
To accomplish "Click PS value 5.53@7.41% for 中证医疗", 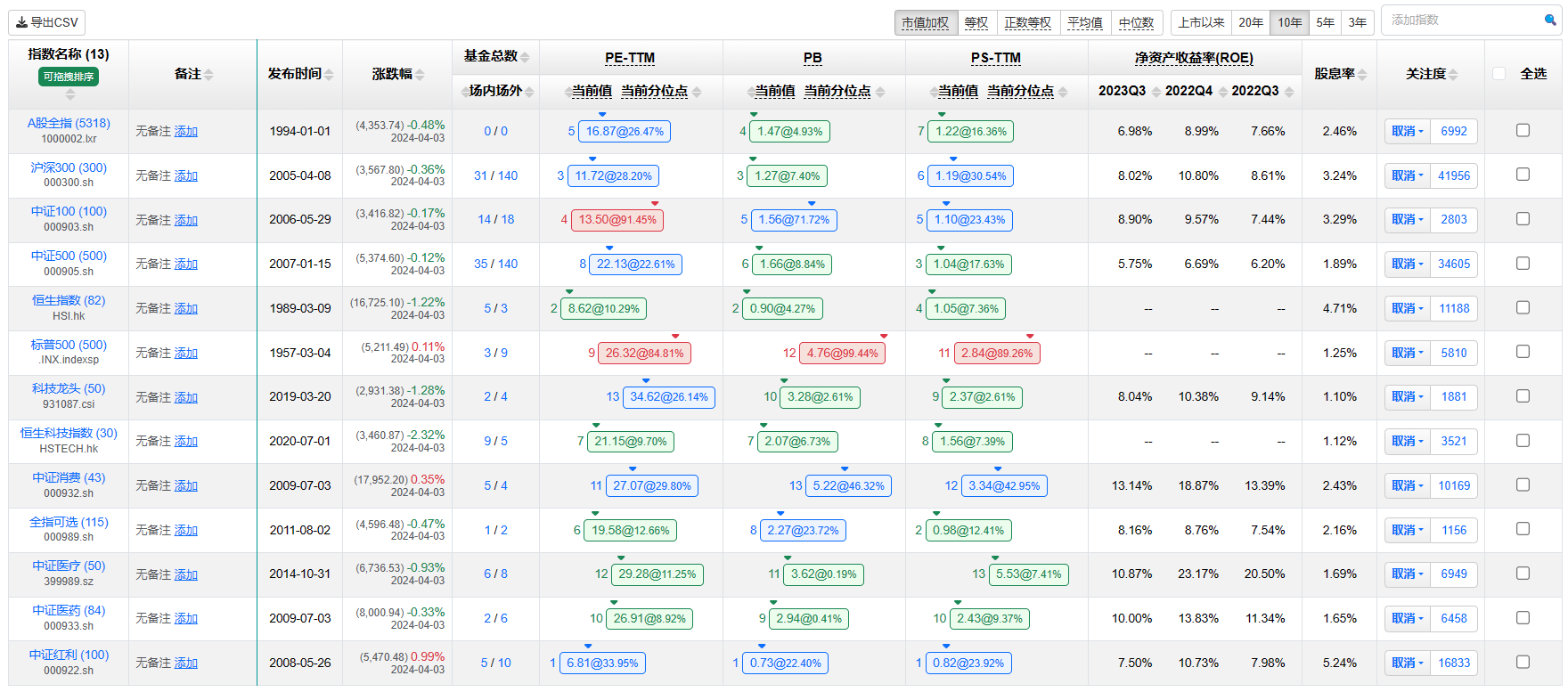I will point(1028,574).
